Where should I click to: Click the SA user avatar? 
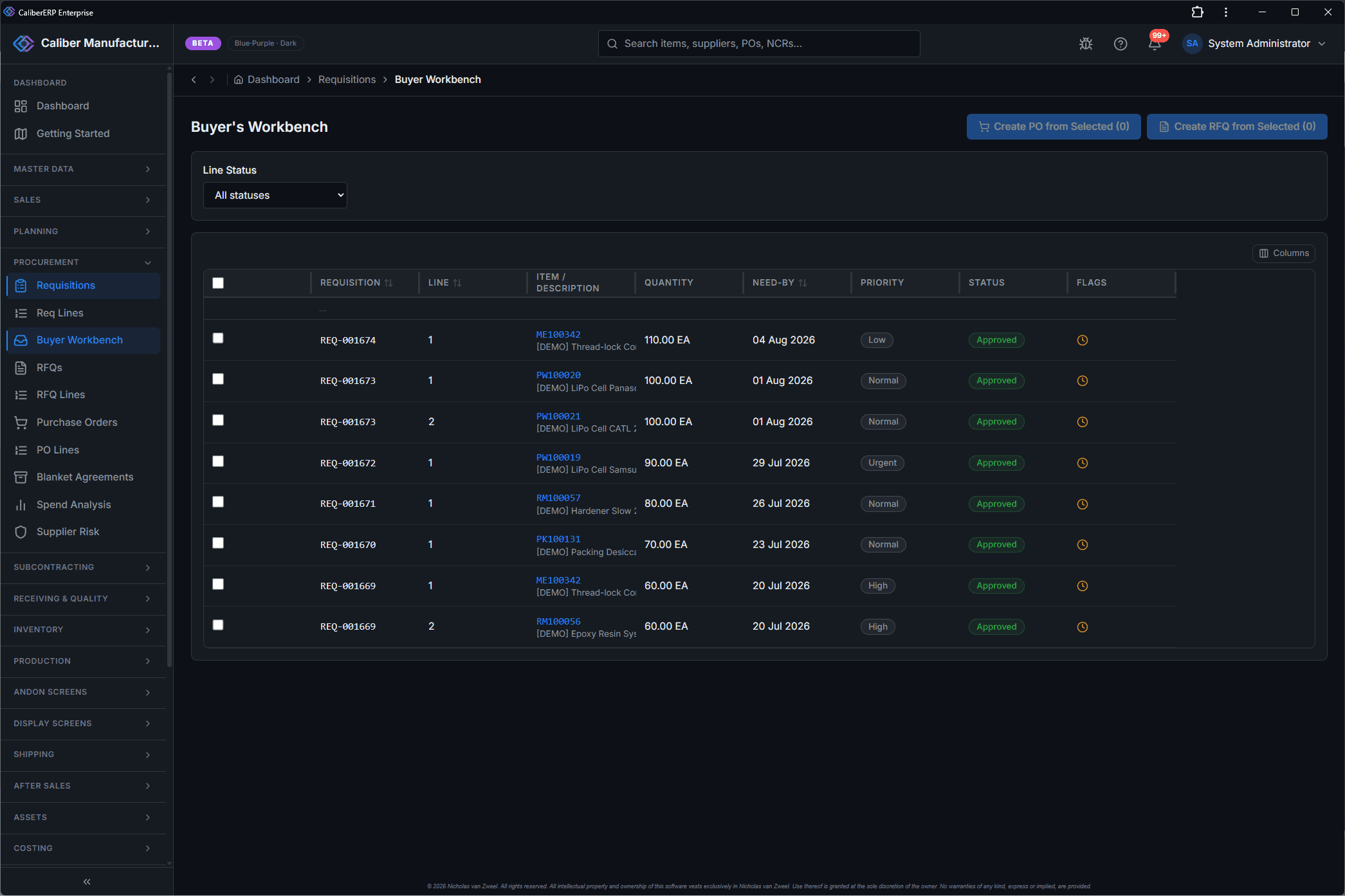pyautogui.click(x=1193, y=44)
